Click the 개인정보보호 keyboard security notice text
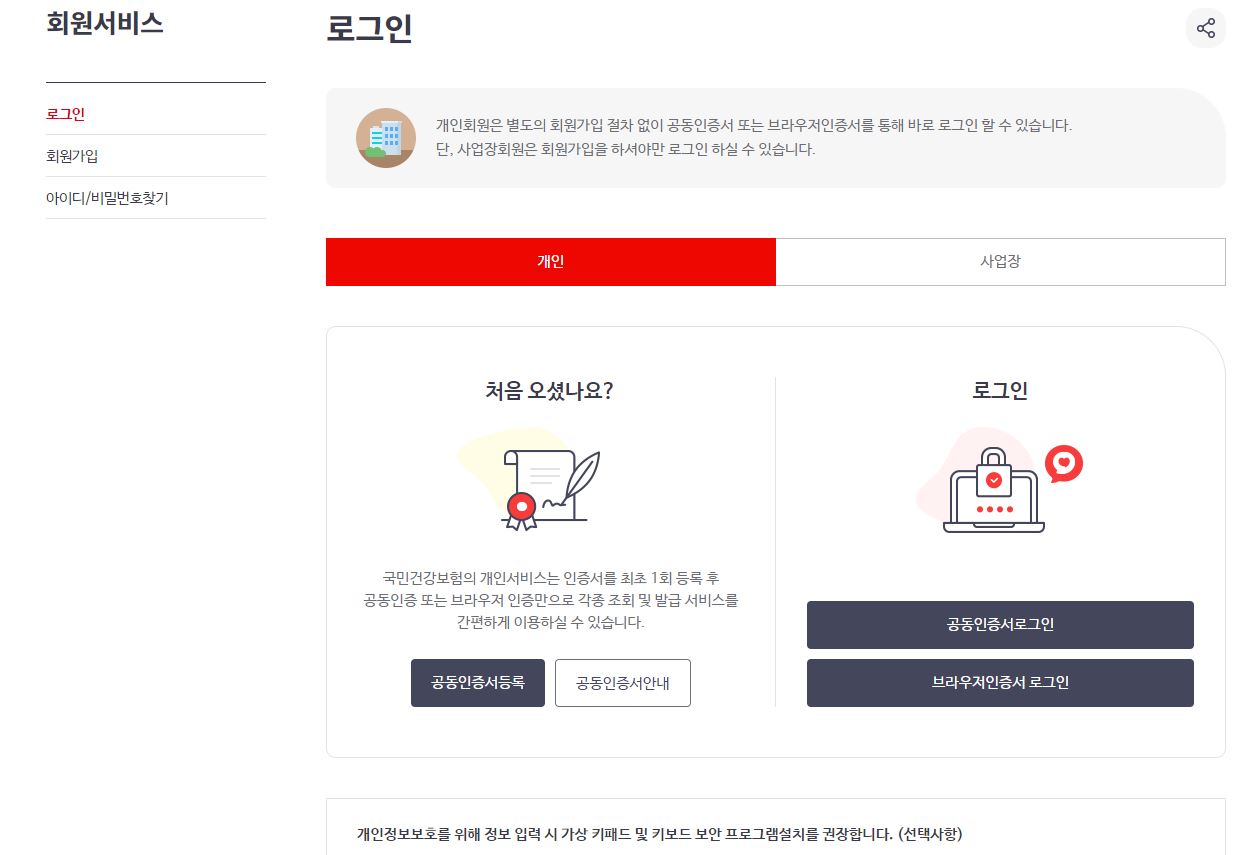 tap(660, 833)
